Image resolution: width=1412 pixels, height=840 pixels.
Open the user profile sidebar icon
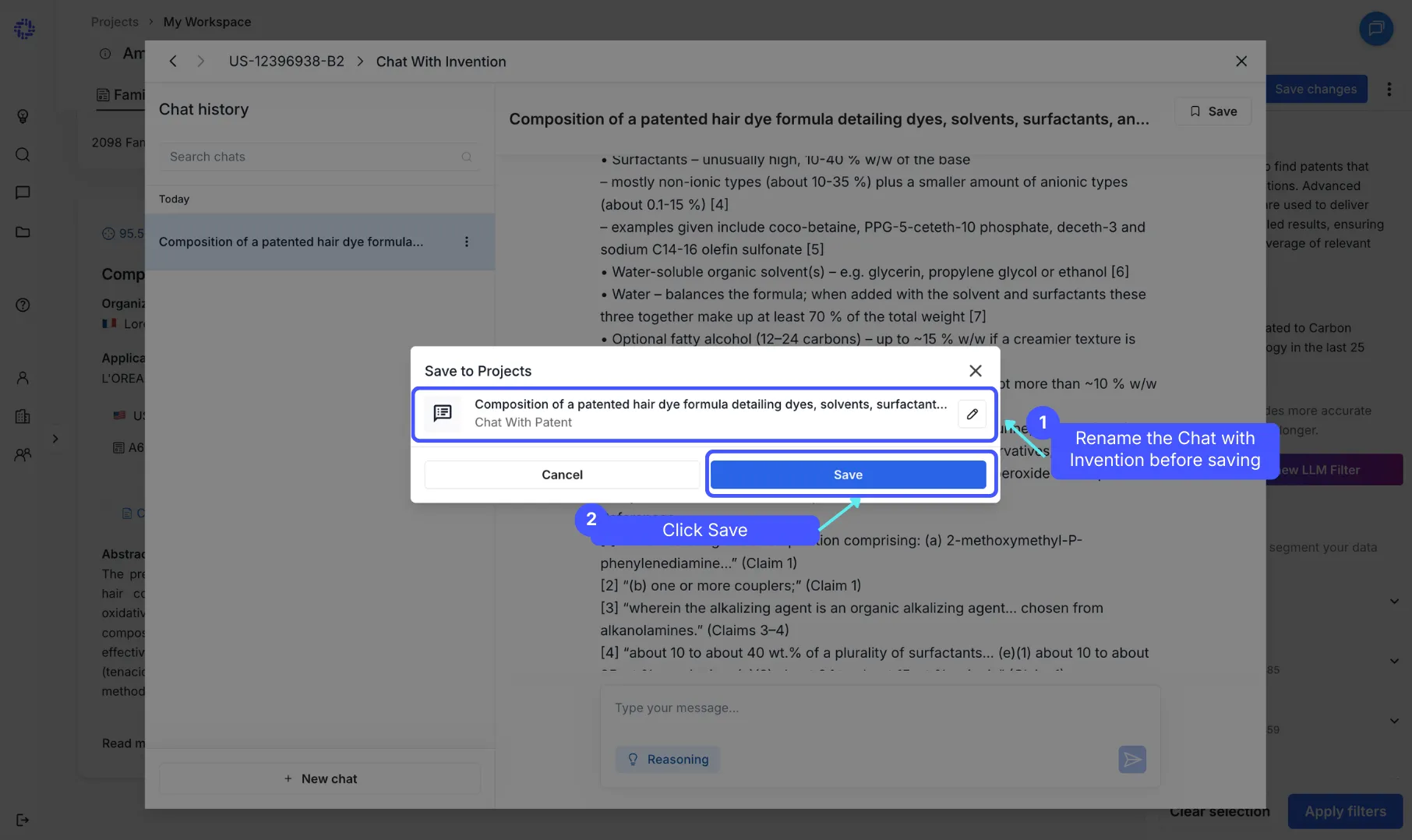click(x=23, y=378)
